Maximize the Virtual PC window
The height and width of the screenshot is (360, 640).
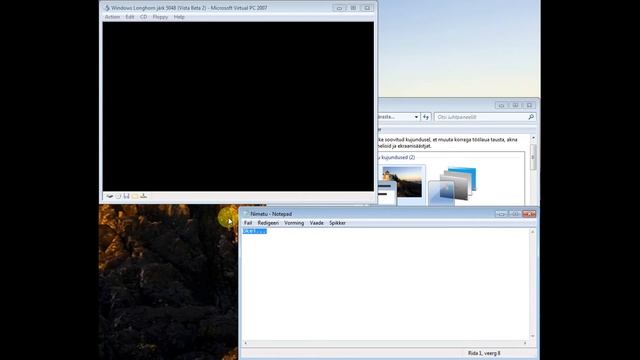(353, 8)
